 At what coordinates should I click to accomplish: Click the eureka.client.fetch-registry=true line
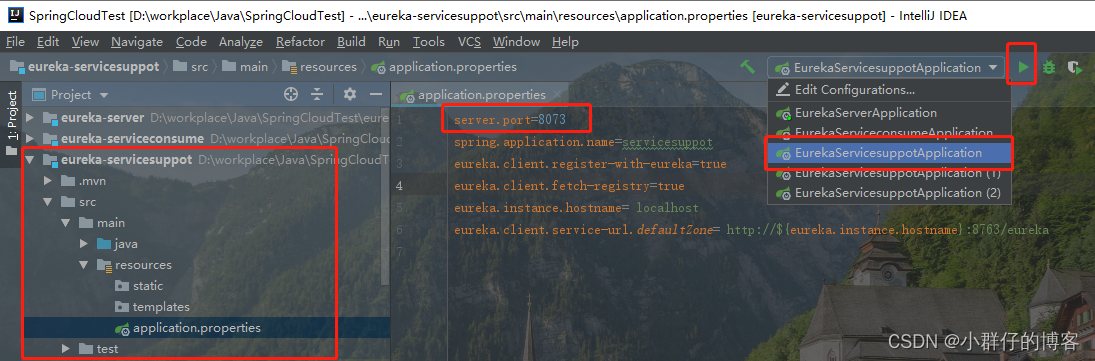pos(569,186)
